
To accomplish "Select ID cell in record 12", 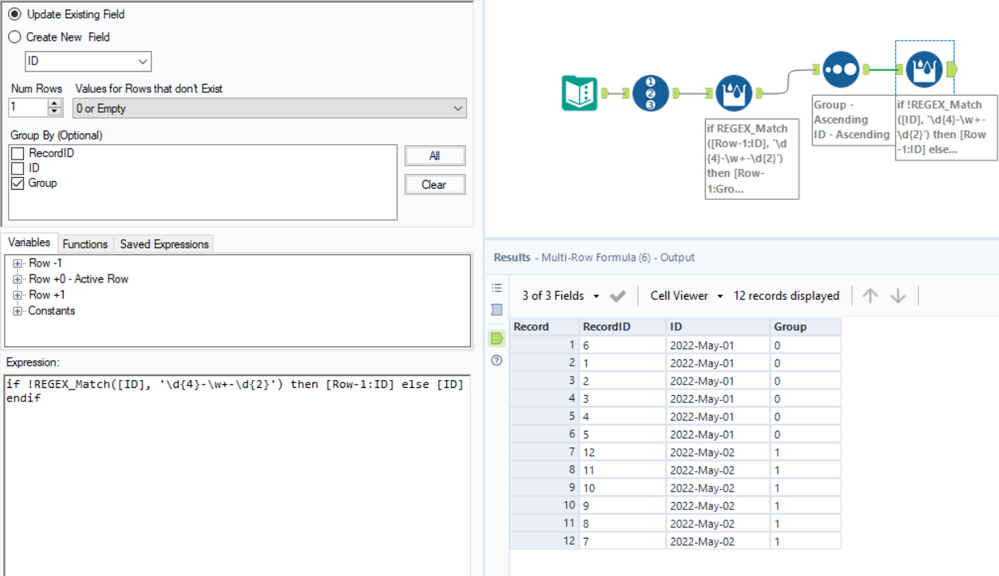I will (x=717, y=542).
